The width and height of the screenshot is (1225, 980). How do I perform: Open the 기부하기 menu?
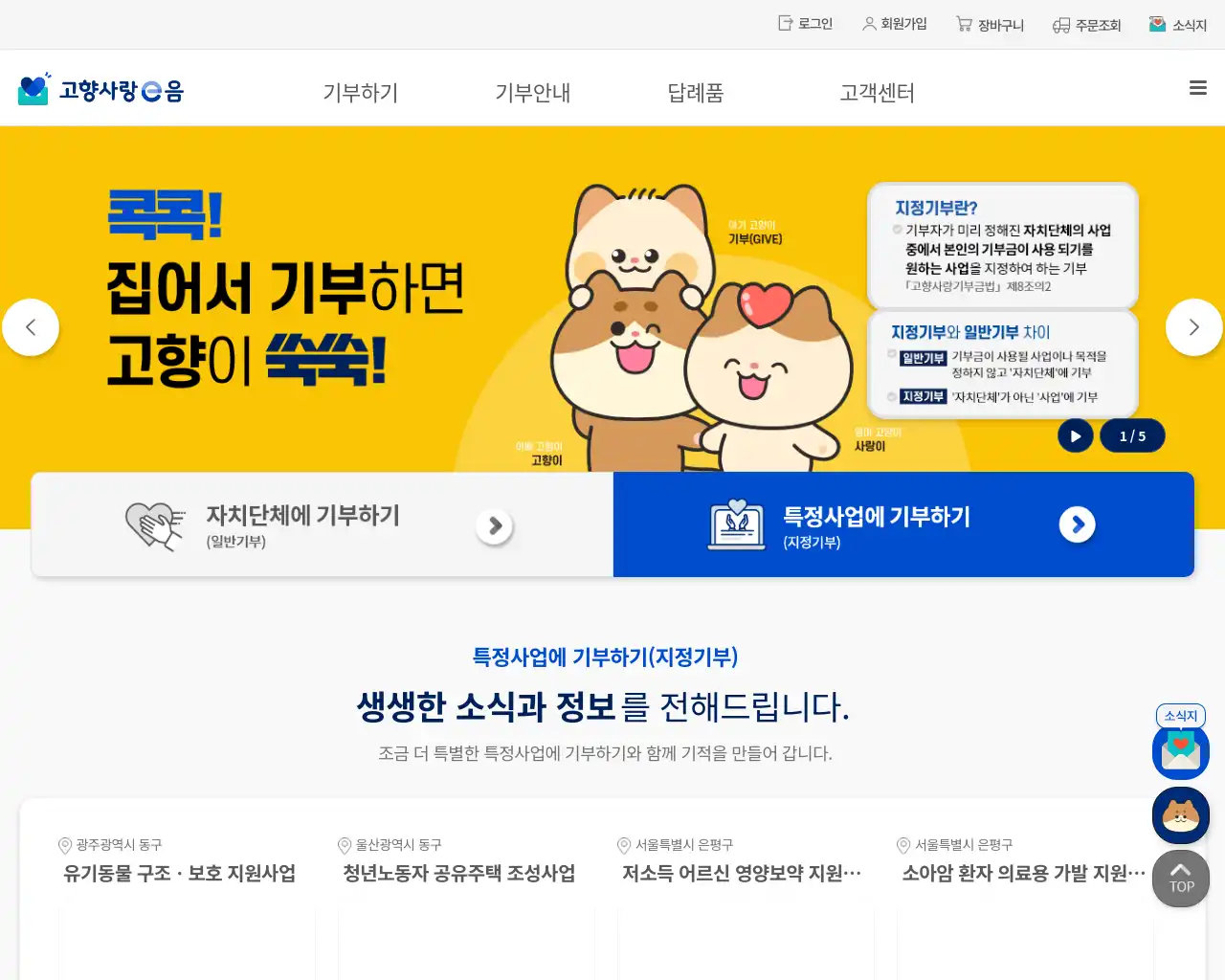360,93
